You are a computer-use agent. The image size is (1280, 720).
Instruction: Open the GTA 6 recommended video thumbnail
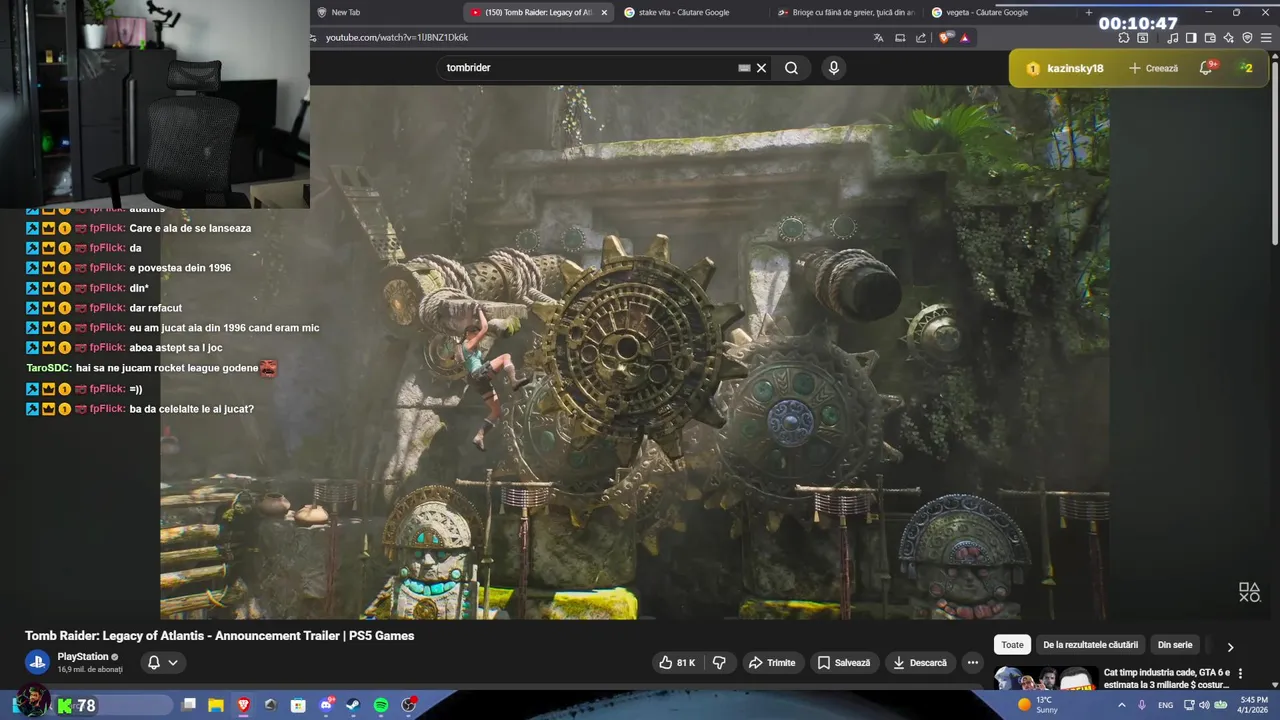(x=1046, y=679)
